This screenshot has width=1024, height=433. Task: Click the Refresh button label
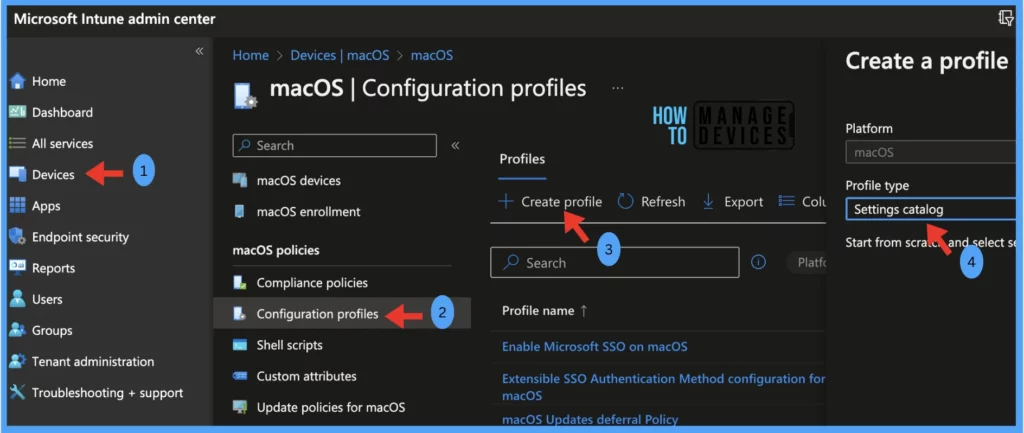[663, 202]
